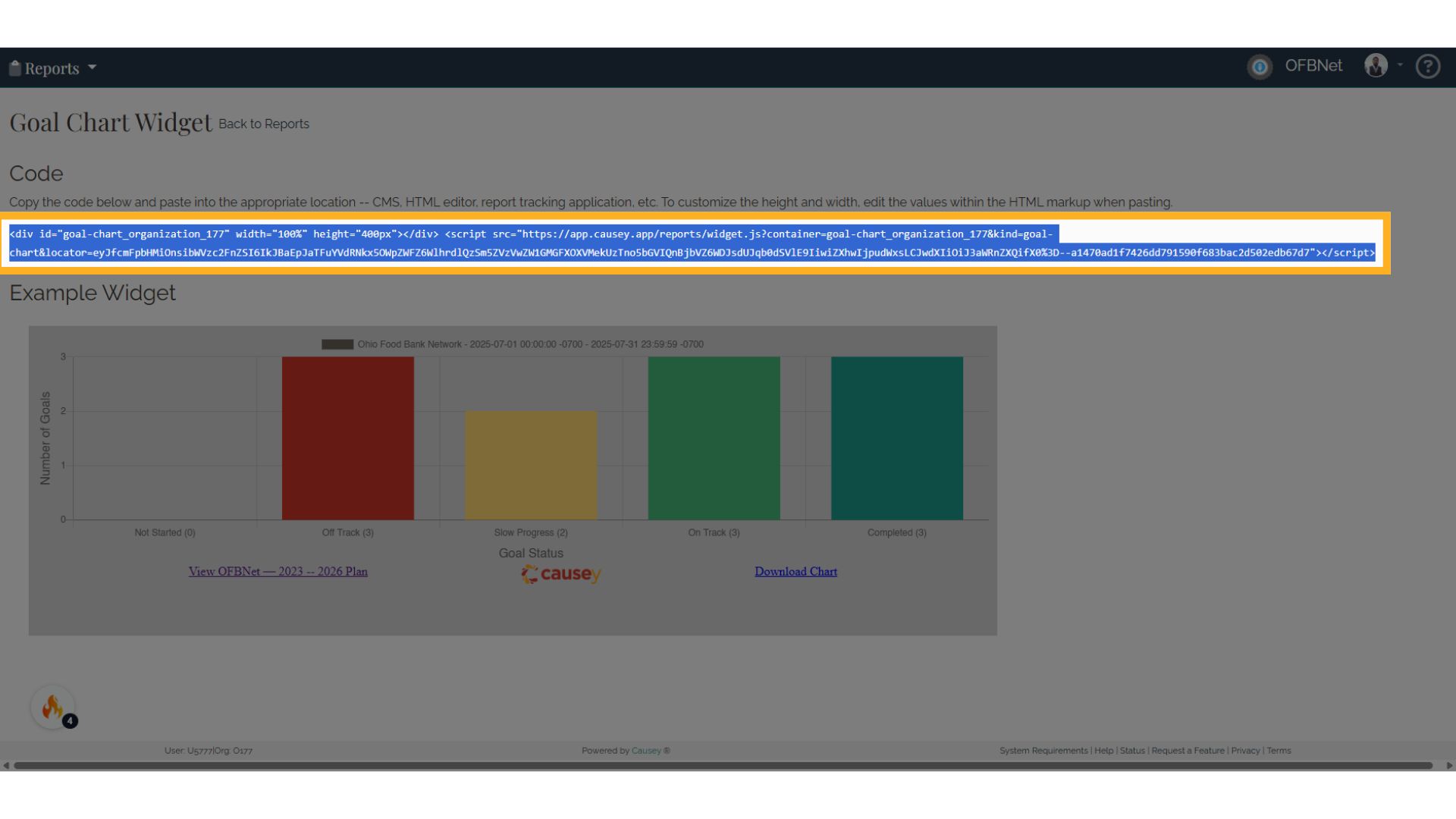Click the Example Widget heading
Image resolution: width=1456 pixels, height=819 pixels.
[x=93, y=293]
